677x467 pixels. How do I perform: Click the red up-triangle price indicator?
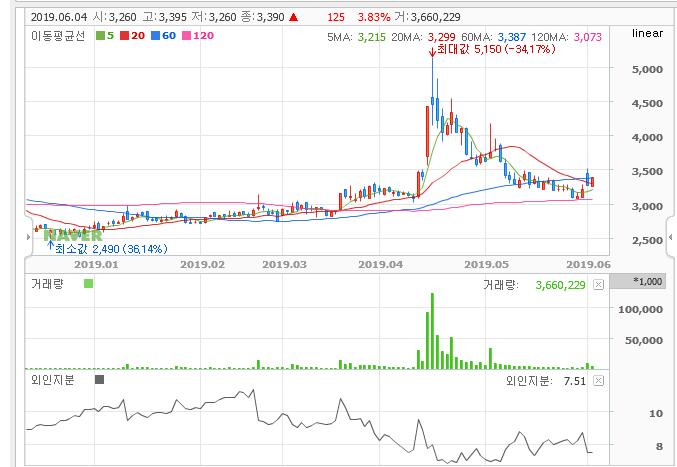[294, 17]
